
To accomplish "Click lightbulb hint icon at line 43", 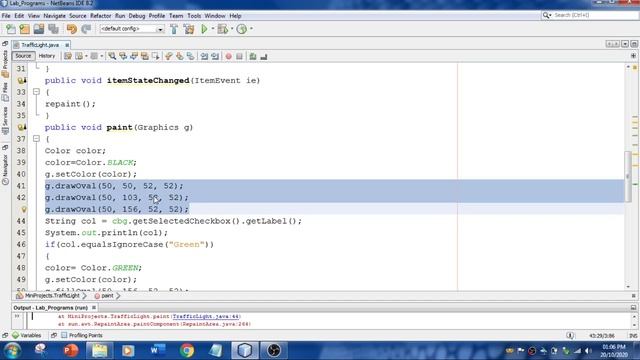I will click(24, 209).
